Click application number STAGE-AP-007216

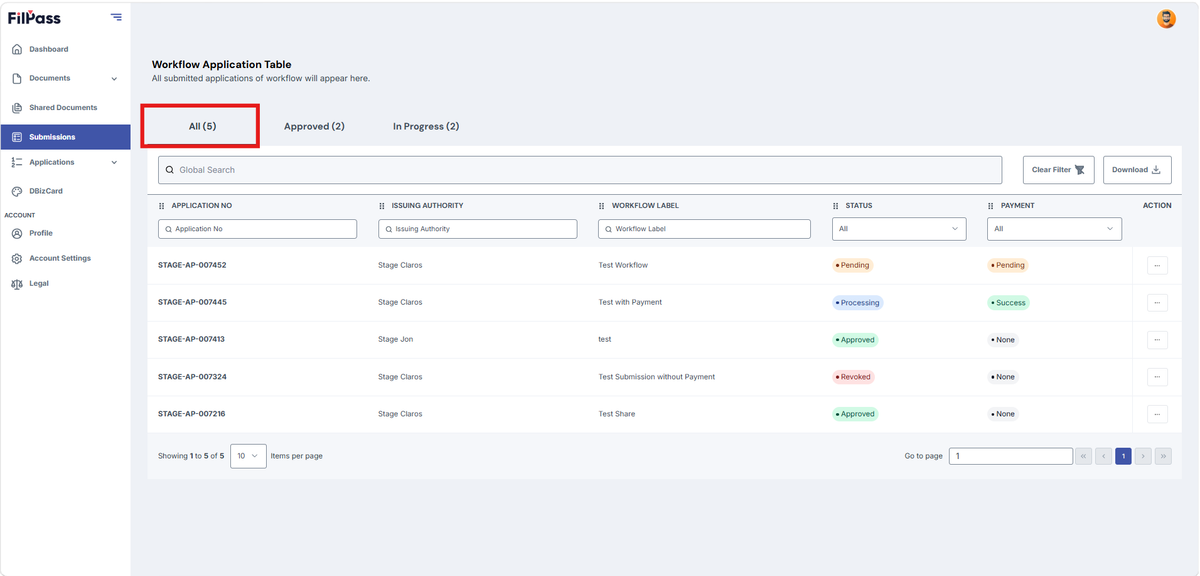192,414
